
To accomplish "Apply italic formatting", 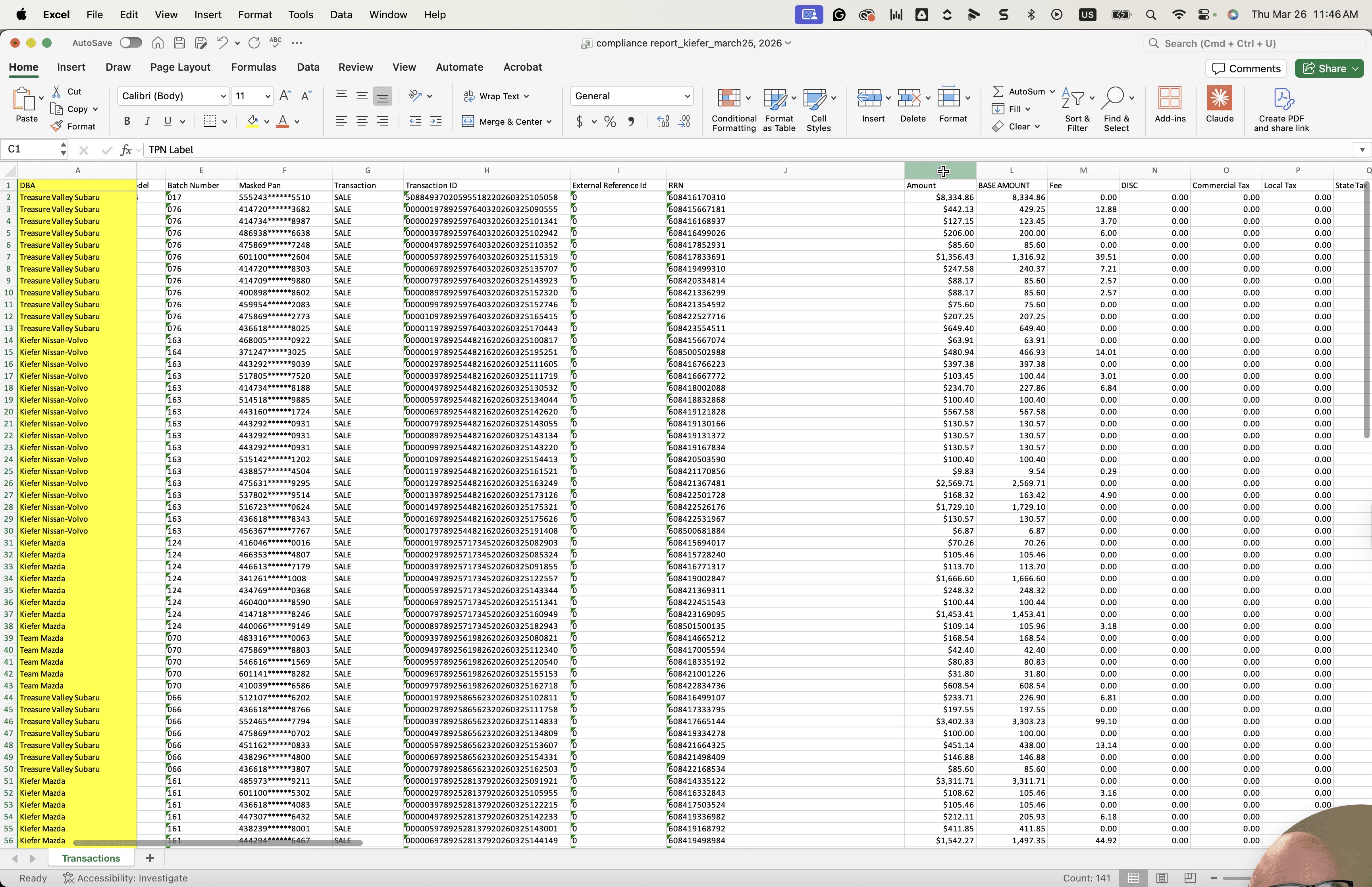I will 147,121.
